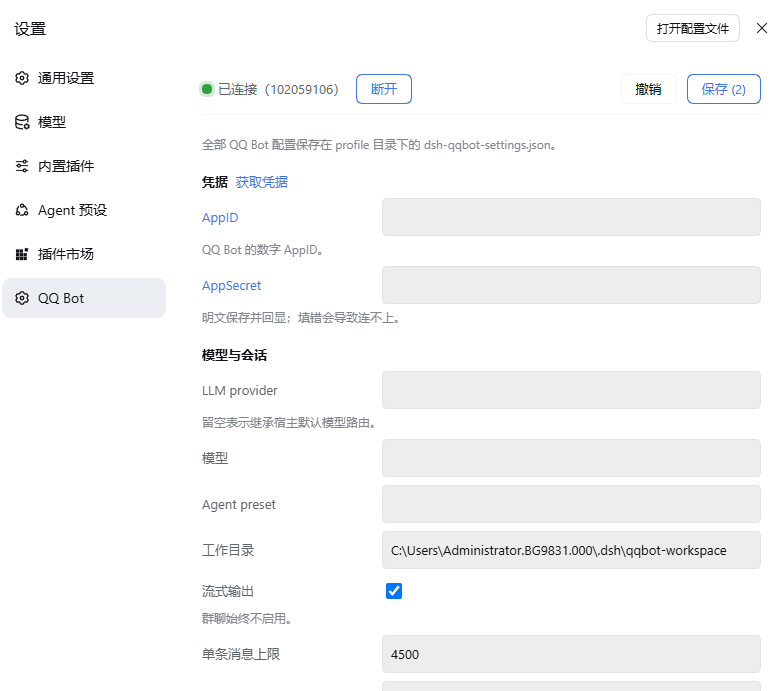Open 通用设置 section
The width and height of the screenshot is (779, 691).
click(x=84, y=78)
